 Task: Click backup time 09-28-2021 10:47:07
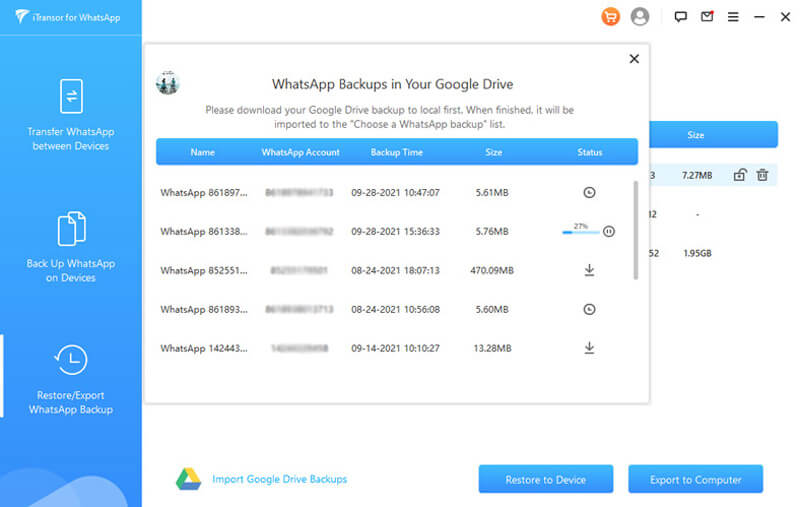[x=395, y=192]
